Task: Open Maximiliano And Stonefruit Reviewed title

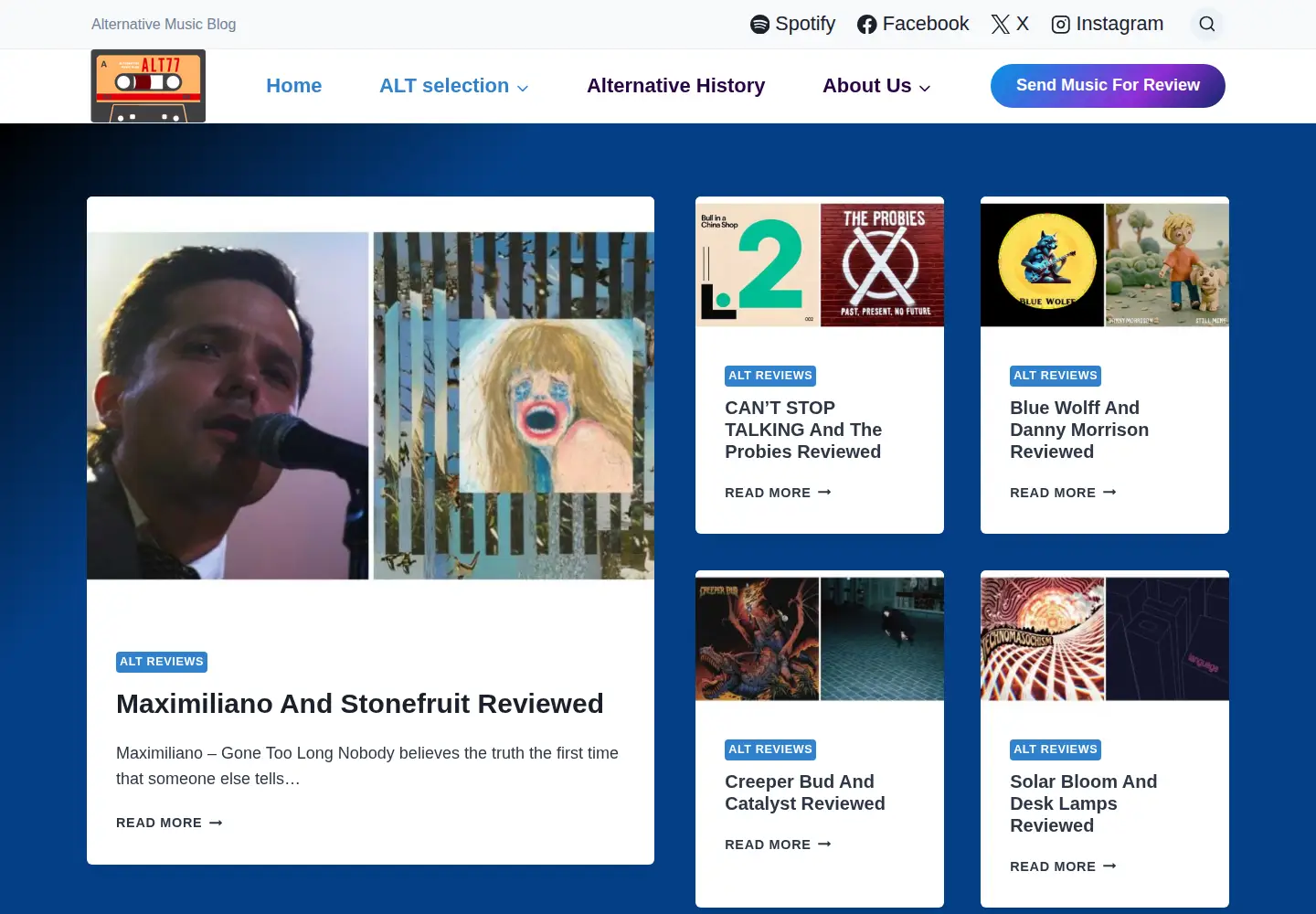Action: (360, 704)
